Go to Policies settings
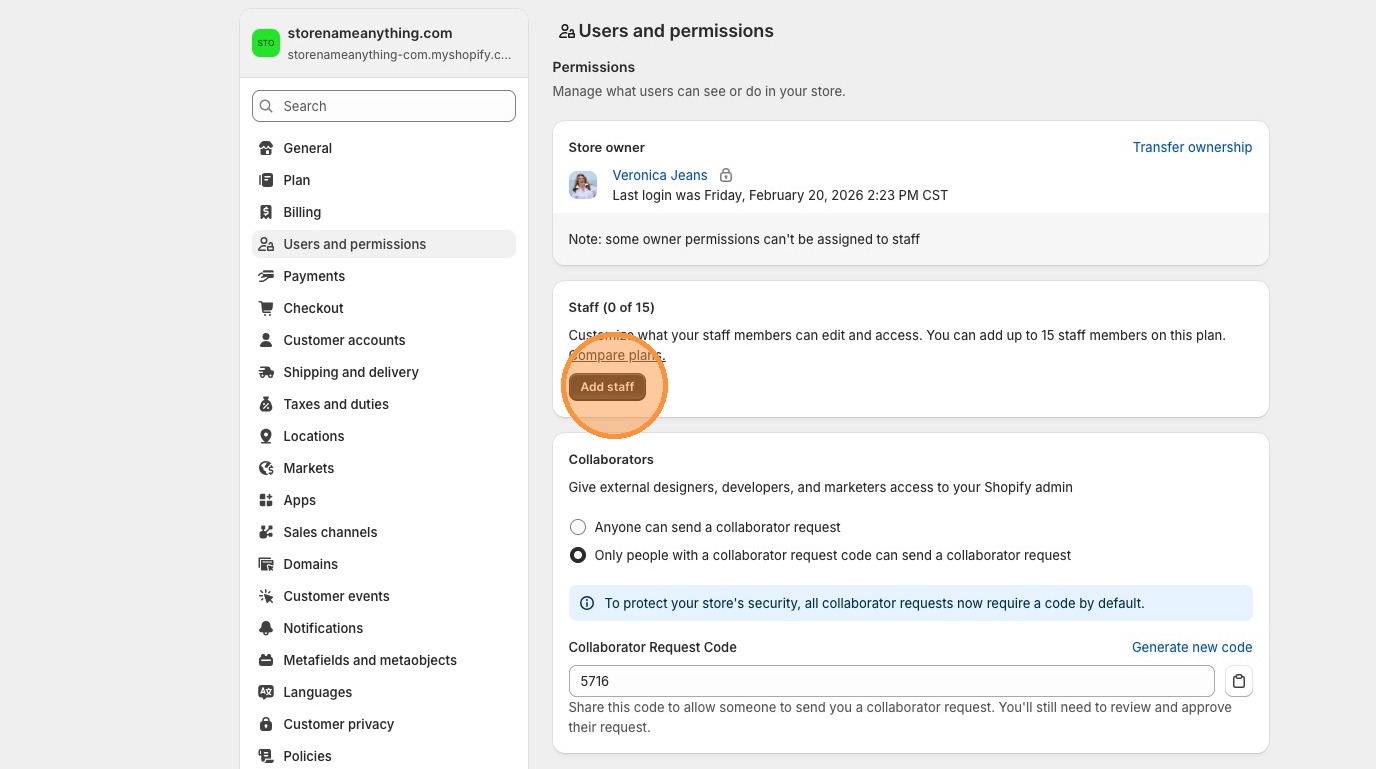Image resolution: width=1376 pixels, height=769 pixels. tap(384, 756)
